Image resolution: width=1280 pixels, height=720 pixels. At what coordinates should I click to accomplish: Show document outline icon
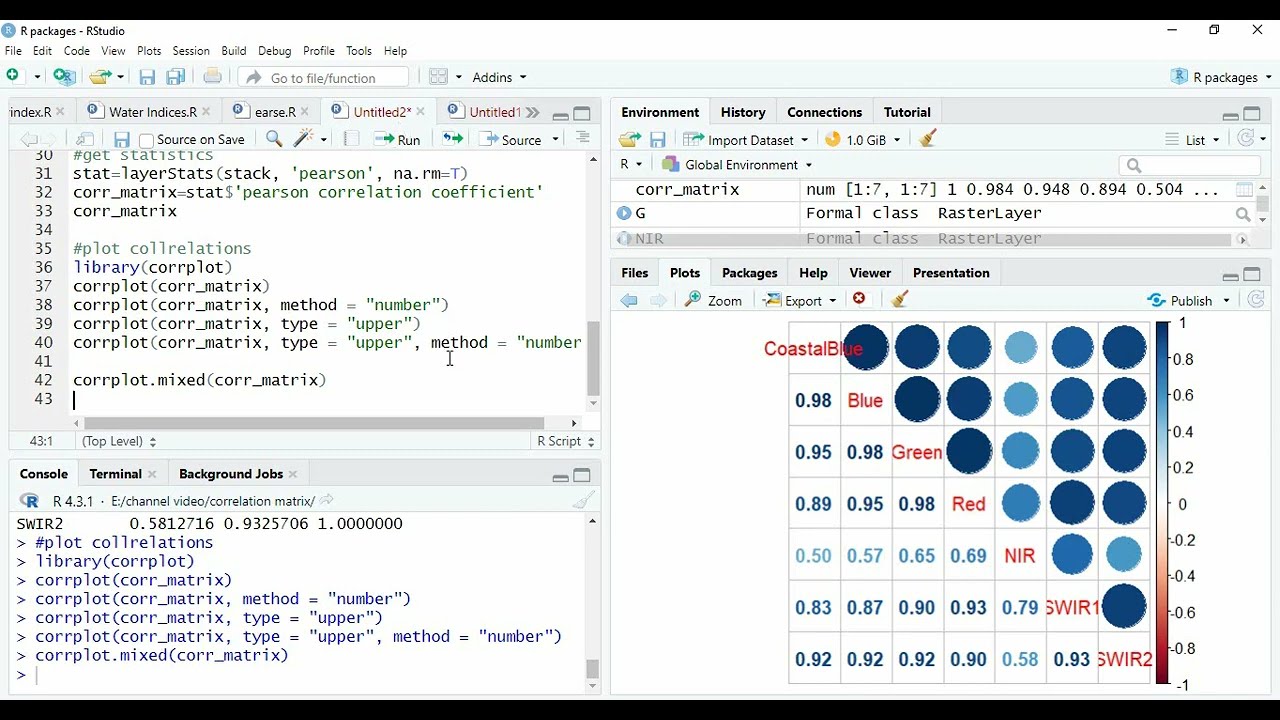coord(583,138)
